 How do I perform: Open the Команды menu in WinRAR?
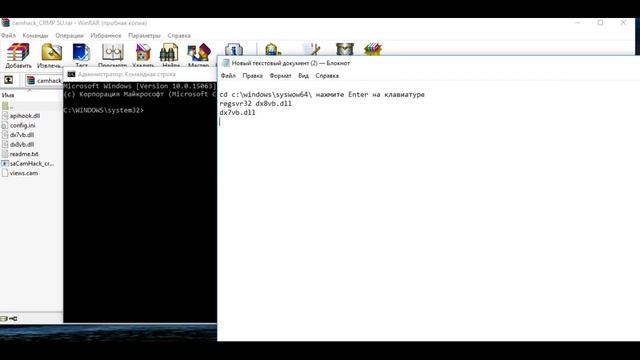pyautogui.click(x=35, y=36)
